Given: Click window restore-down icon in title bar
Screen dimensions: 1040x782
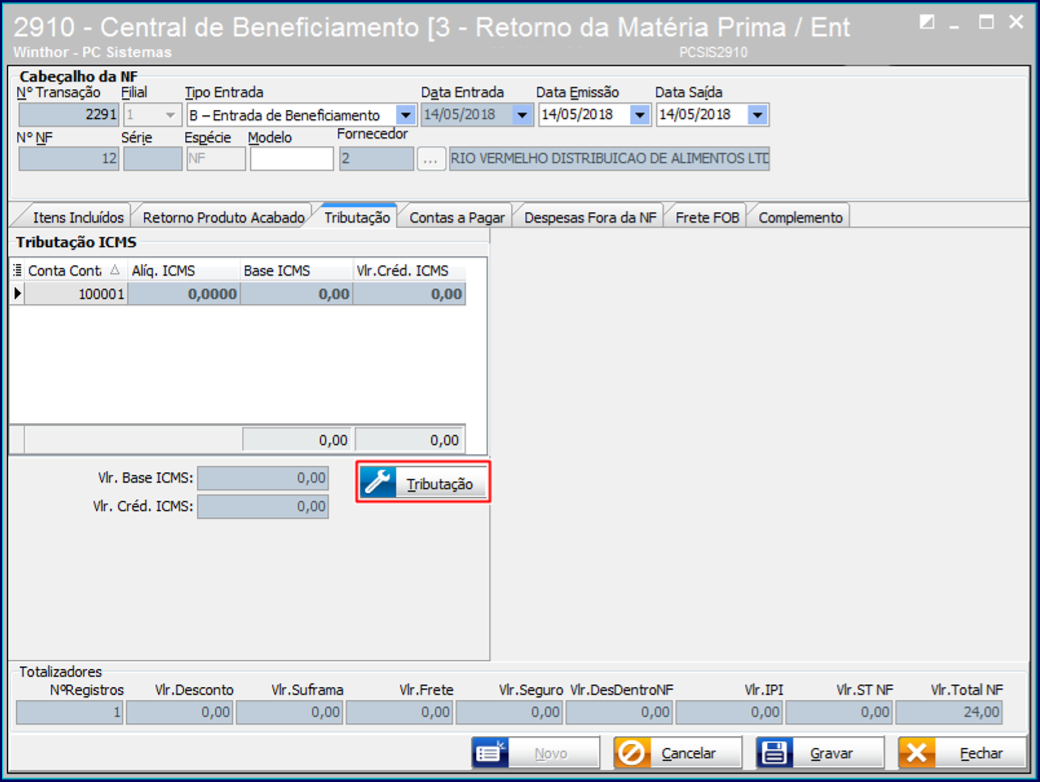Looking at the screenshot, I should 927,23.
